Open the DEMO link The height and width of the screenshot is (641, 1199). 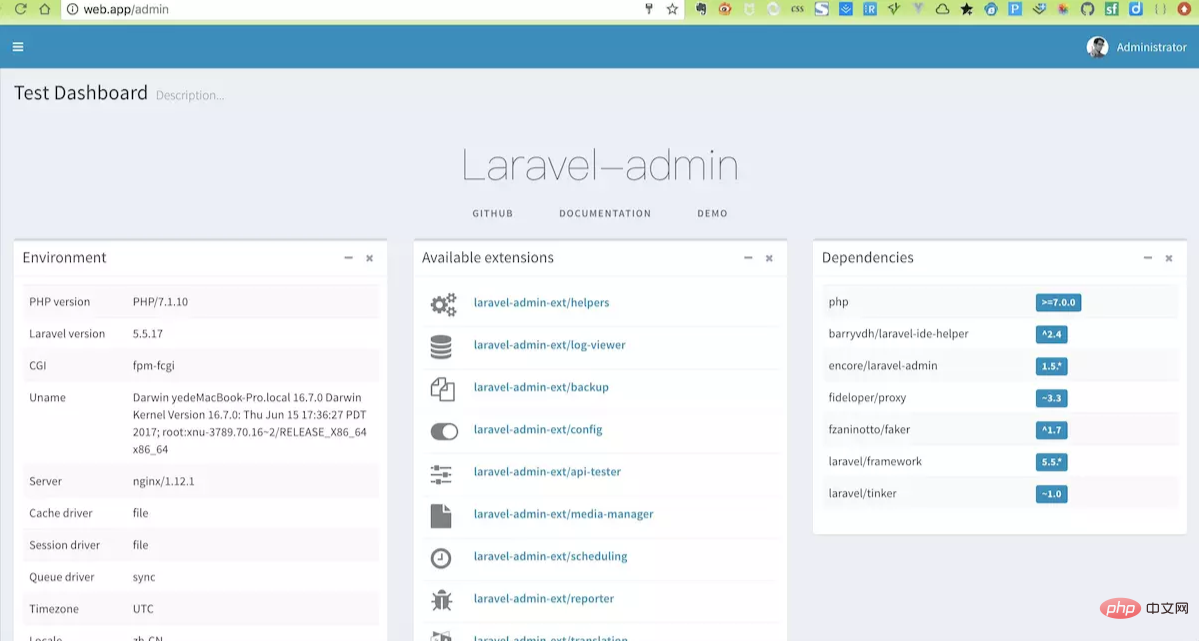712,213
